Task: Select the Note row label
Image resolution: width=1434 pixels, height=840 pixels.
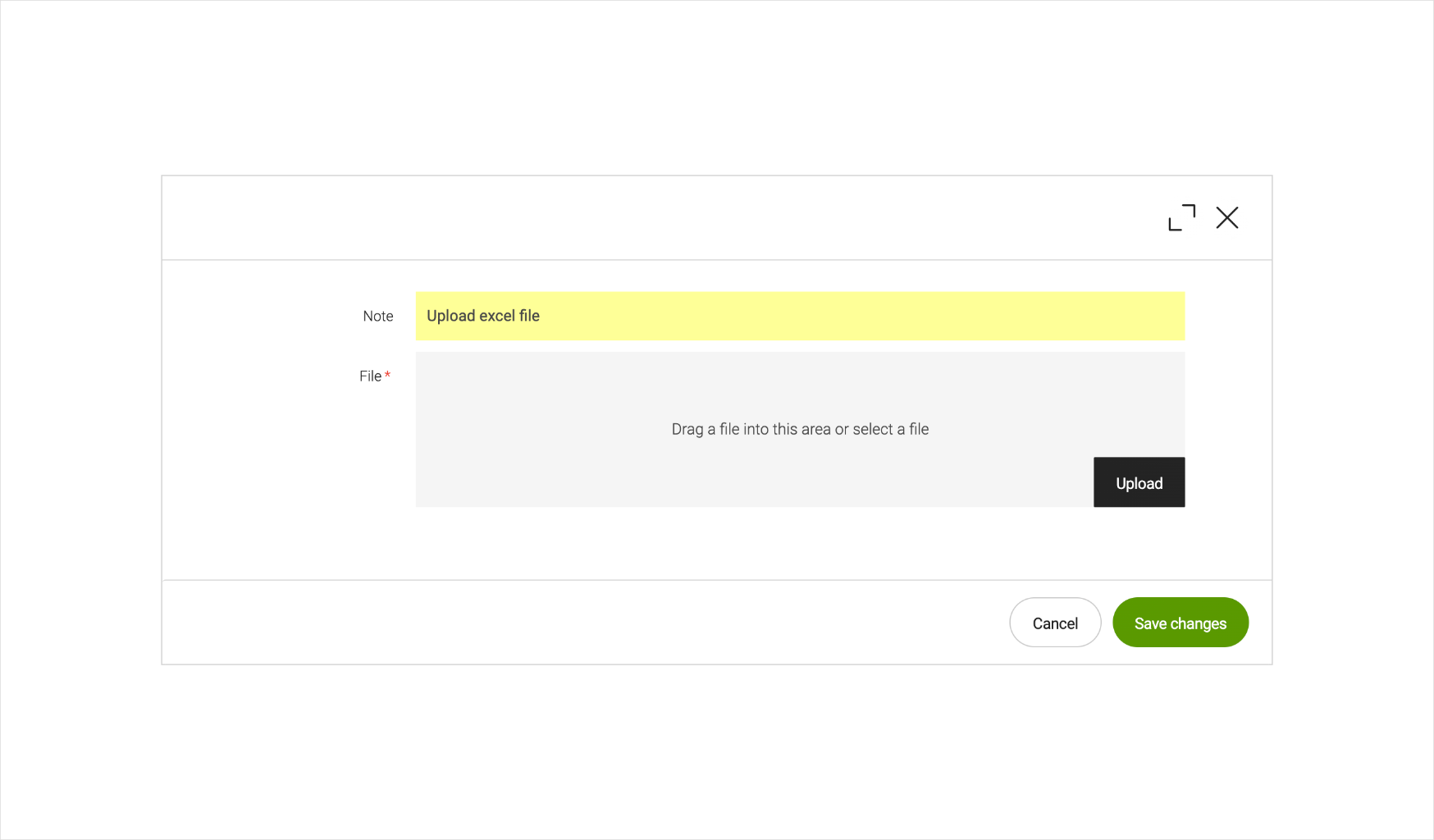Action: pyautogui.click(x=377, y=316)
